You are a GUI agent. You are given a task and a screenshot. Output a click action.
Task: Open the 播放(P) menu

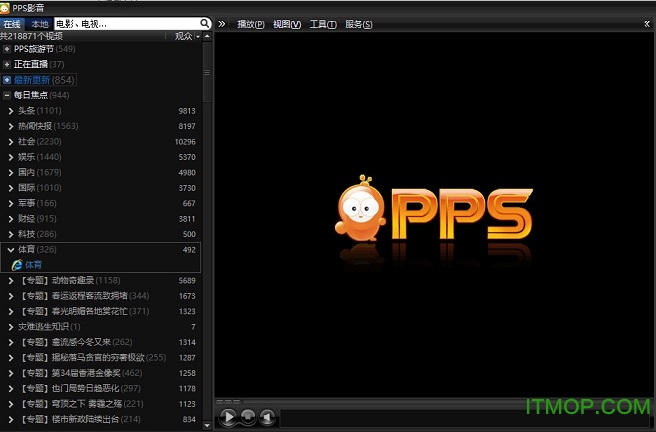tap(251, 24)
